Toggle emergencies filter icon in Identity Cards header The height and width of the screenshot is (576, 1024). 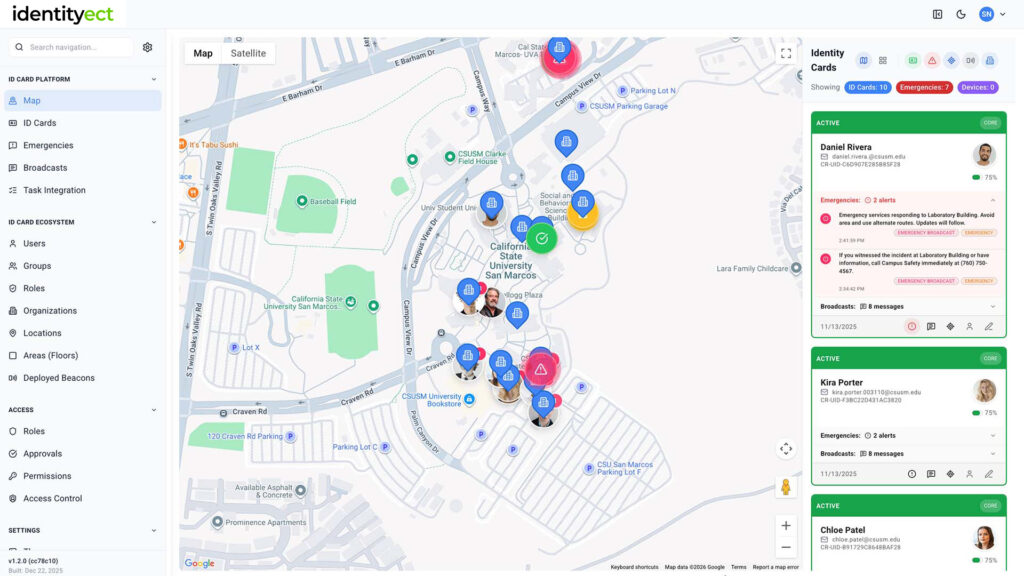tap(931, 61)
